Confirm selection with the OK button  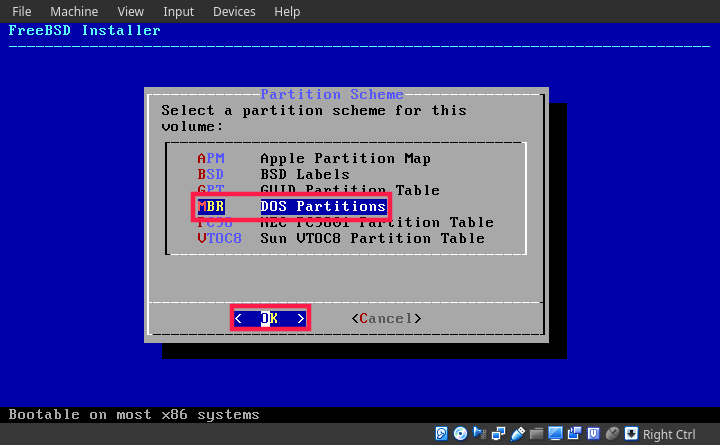pyautogui.click(x=270, y=318)
